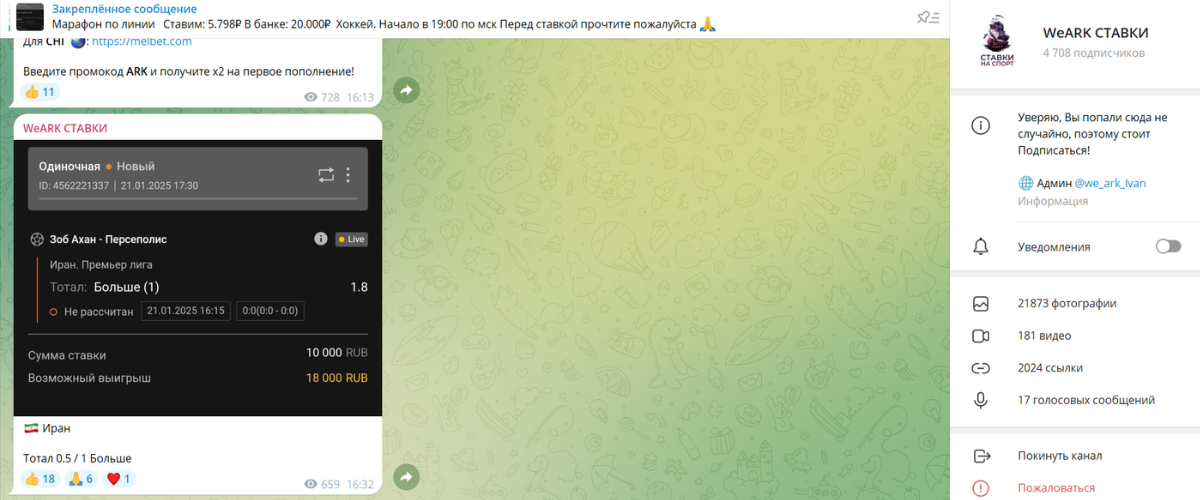The width and height of the screenshot is (1200, 500).
Task: Click the 21.01.2025 16:15 date box
Action: 185,311
